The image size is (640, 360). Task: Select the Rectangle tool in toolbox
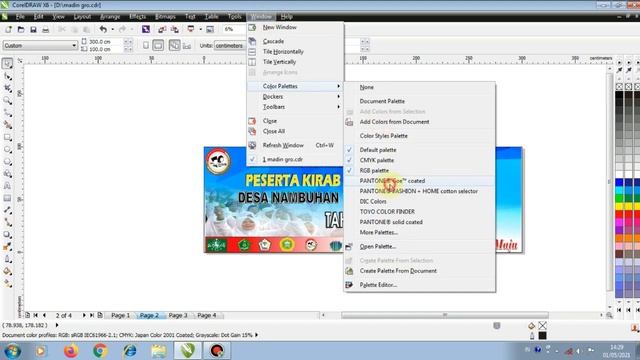click(7, 138)
